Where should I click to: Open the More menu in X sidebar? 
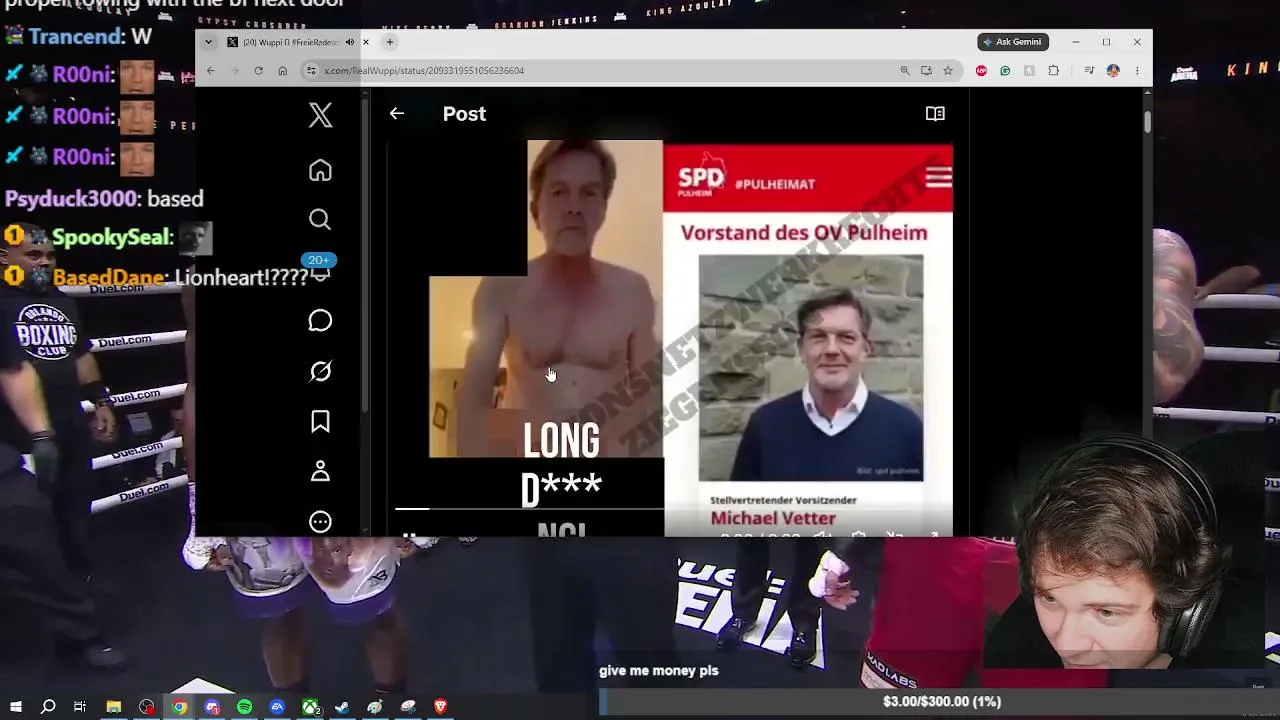[320, 521]
